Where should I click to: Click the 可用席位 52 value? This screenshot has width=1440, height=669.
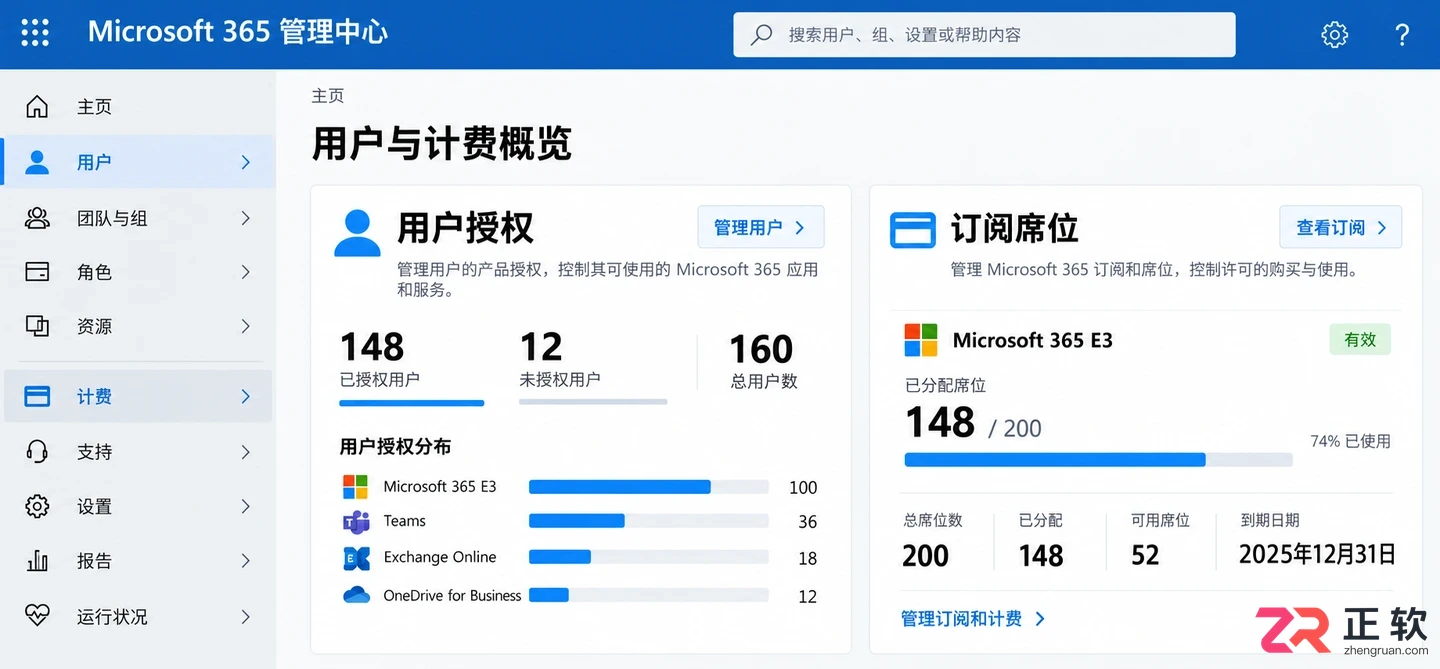pyautogui.click(x=1145, y=555)
